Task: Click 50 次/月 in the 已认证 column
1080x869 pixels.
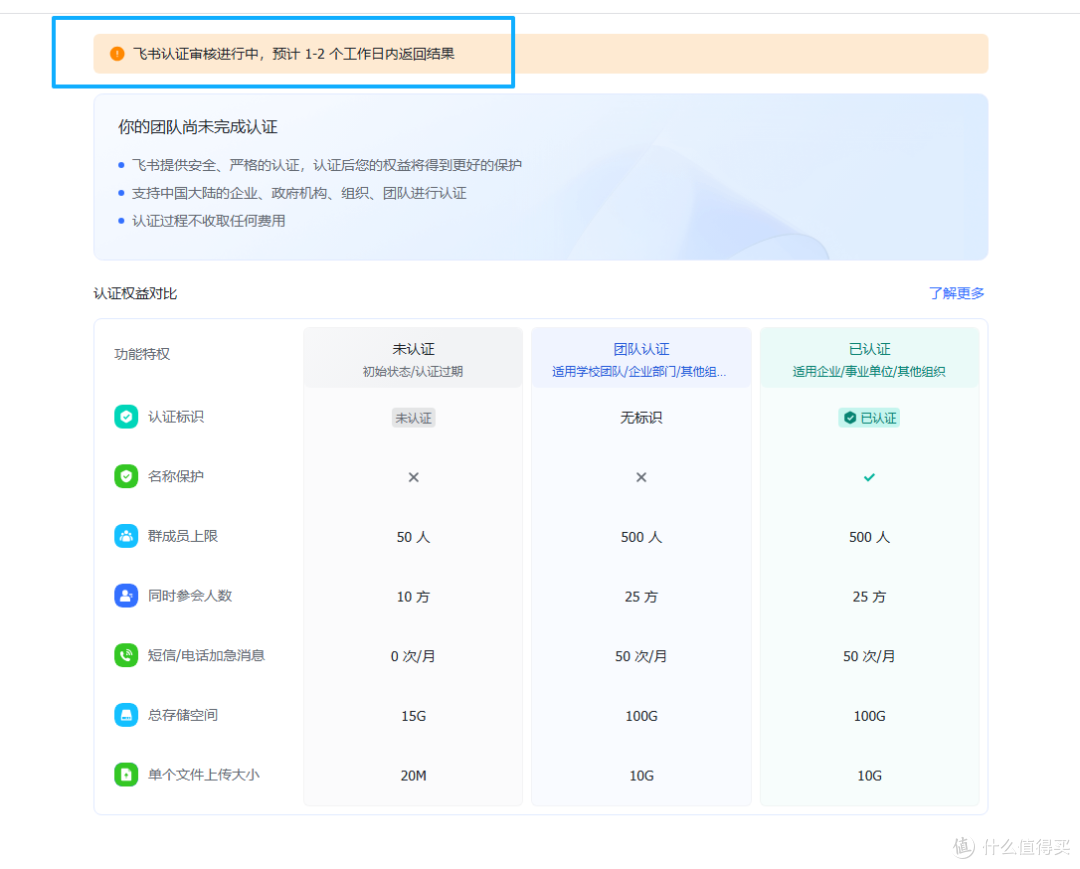Action: (869, 656)
